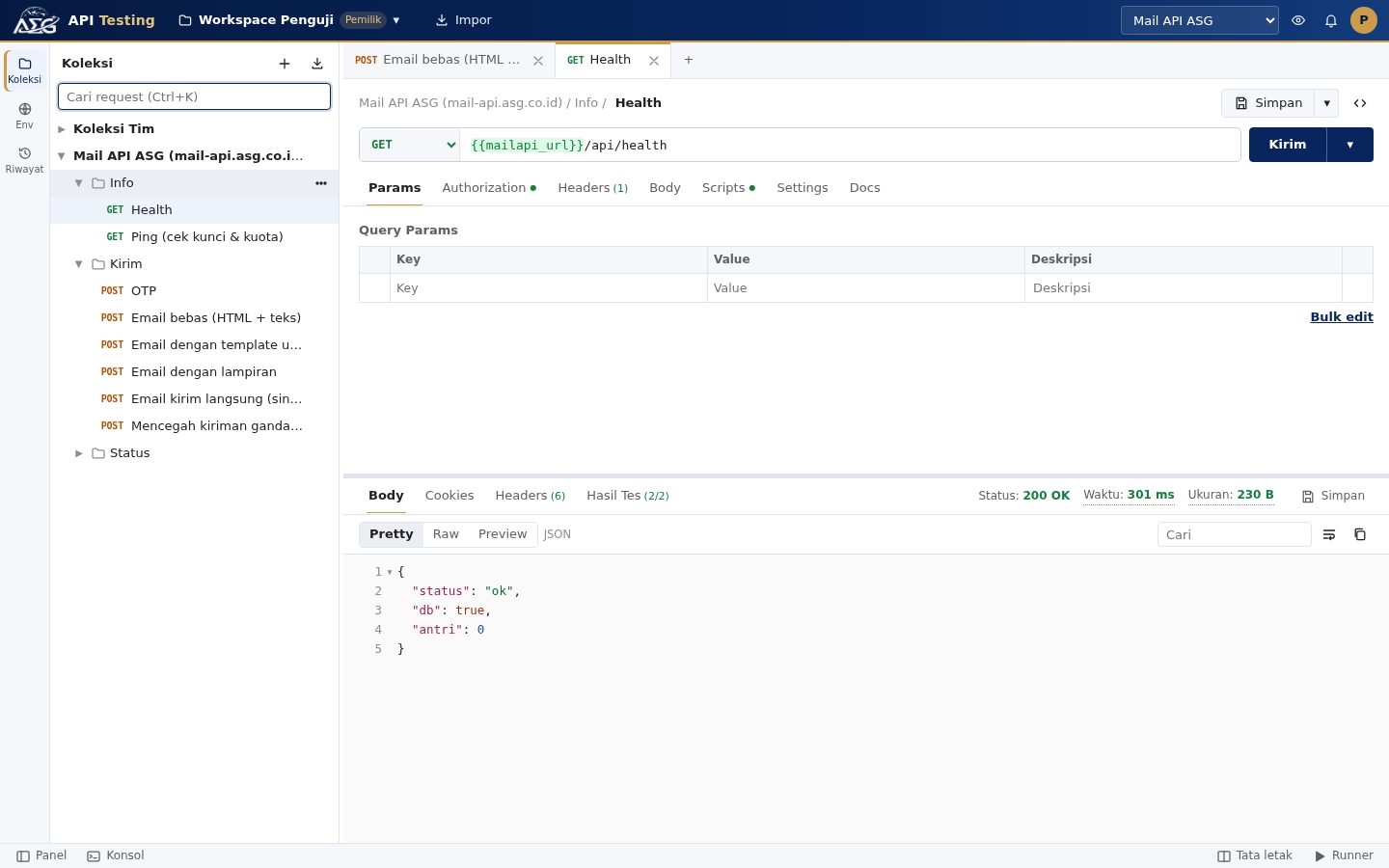1389x868 pixels.
Task: Open the Kirim button dropdown arrow
Action: click(1350, 145)
